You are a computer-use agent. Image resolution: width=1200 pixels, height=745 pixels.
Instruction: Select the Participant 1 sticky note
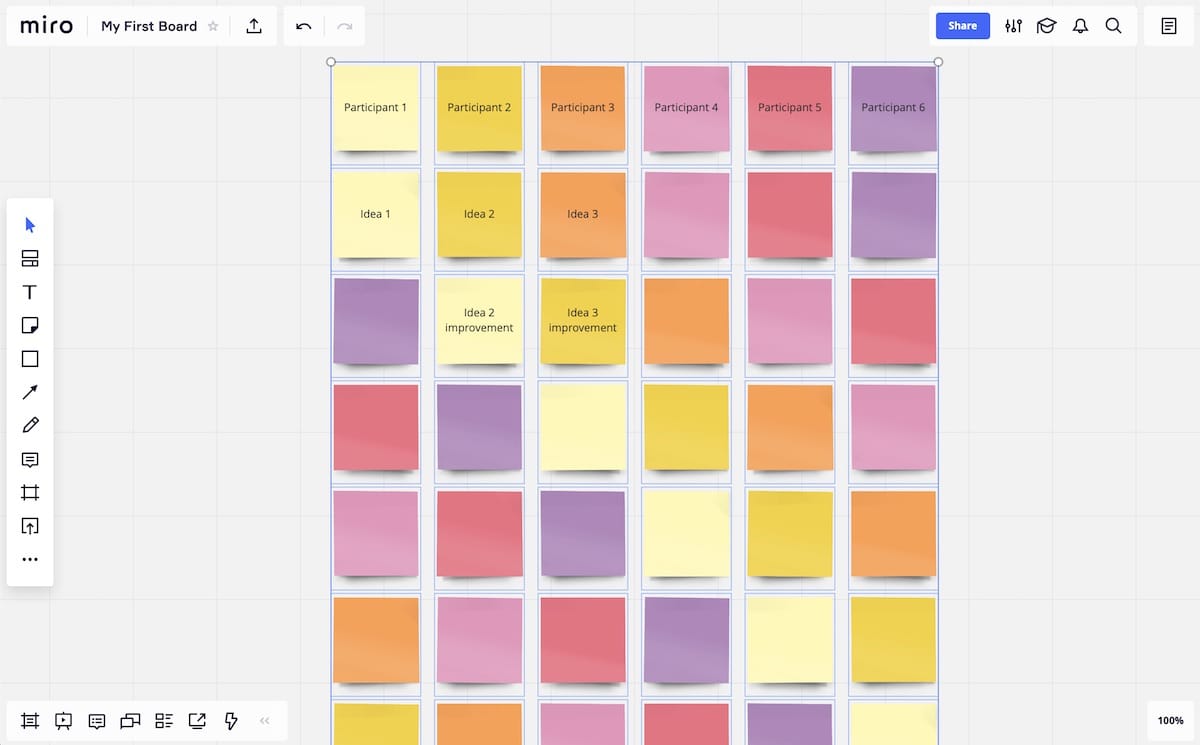coord(375,108)
